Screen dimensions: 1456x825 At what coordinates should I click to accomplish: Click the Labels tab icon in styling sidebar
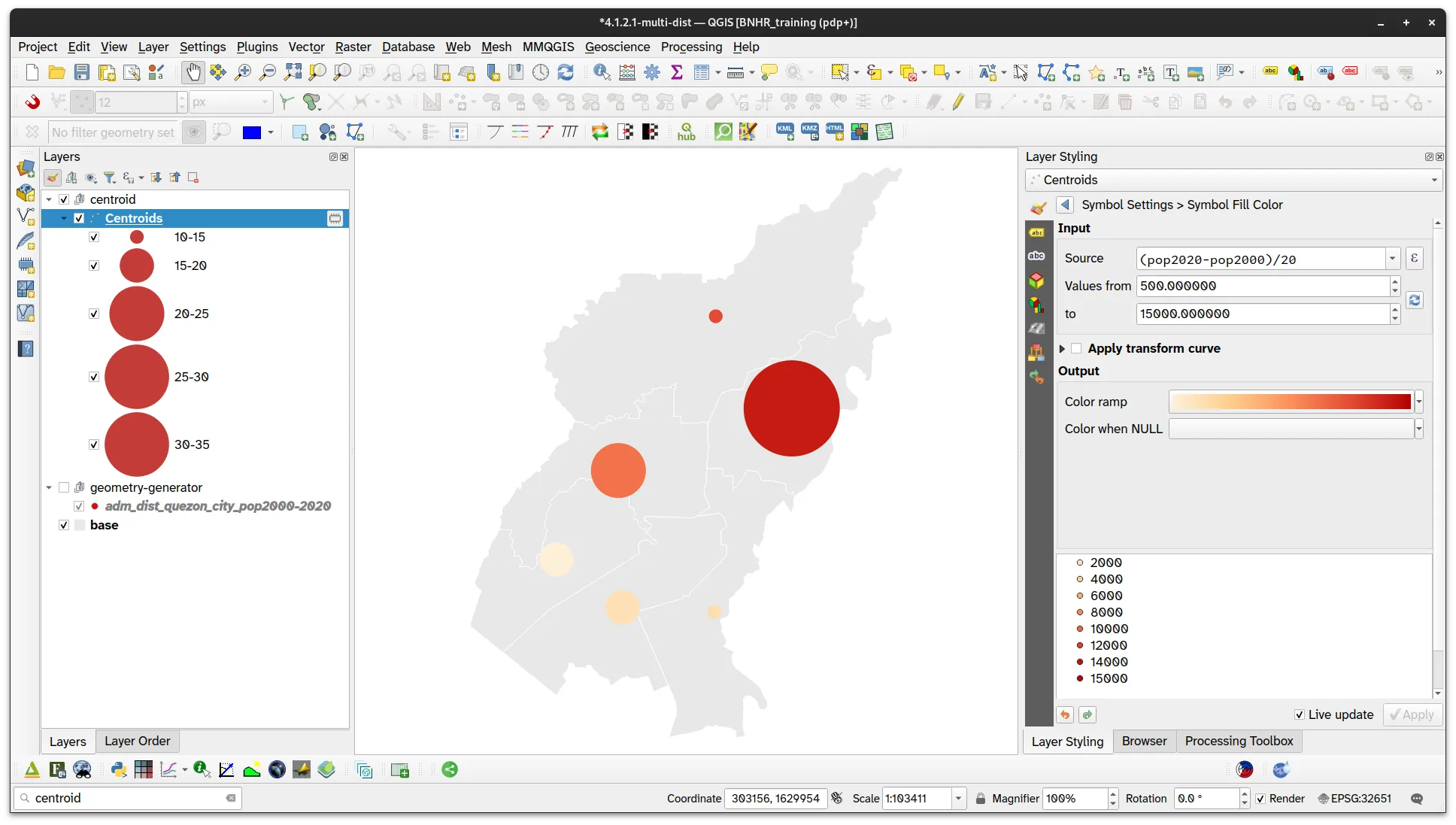tap(1037, 232)
